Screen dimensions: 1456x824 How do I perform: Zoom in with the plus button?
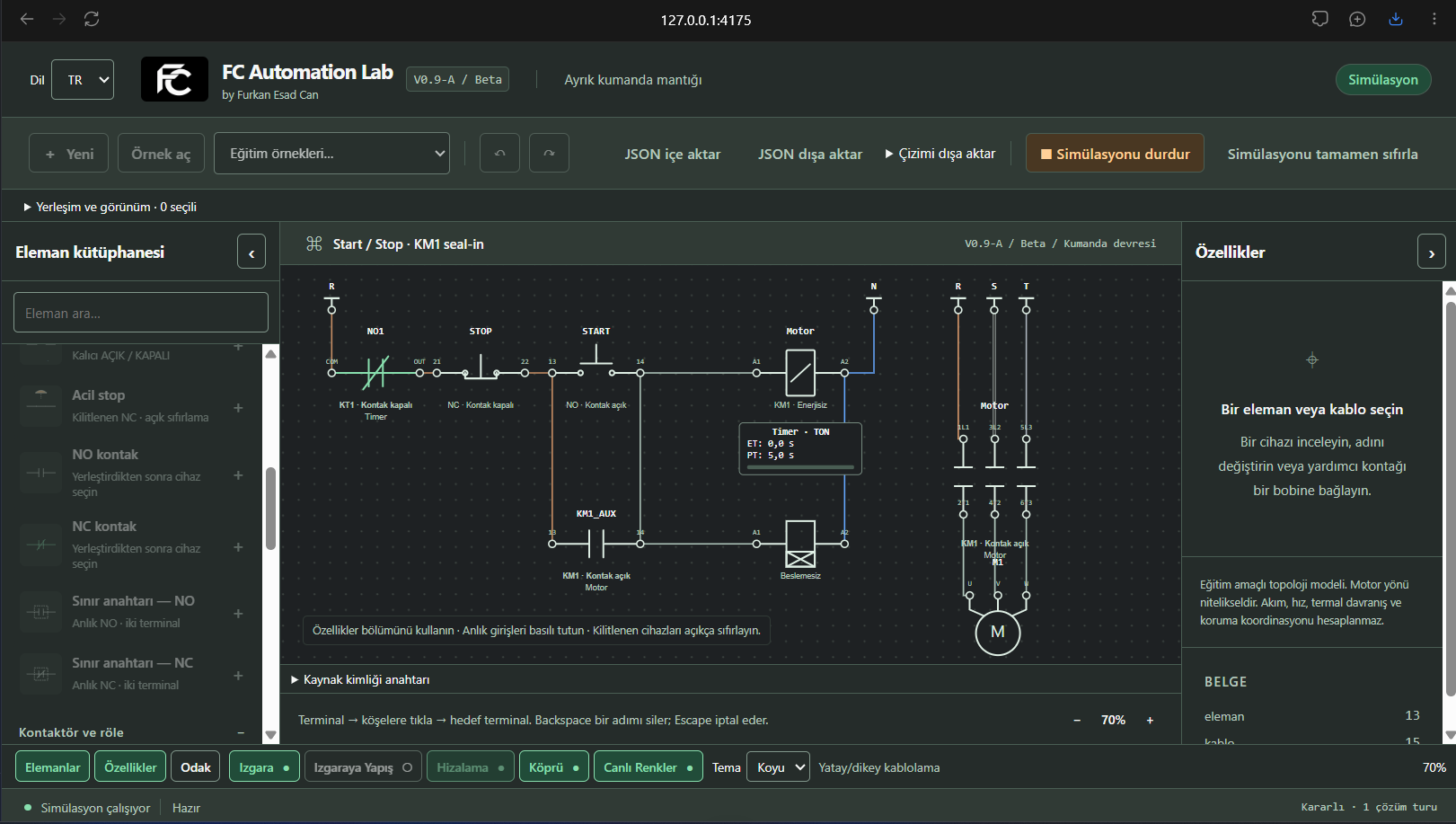click(1150, 720)
